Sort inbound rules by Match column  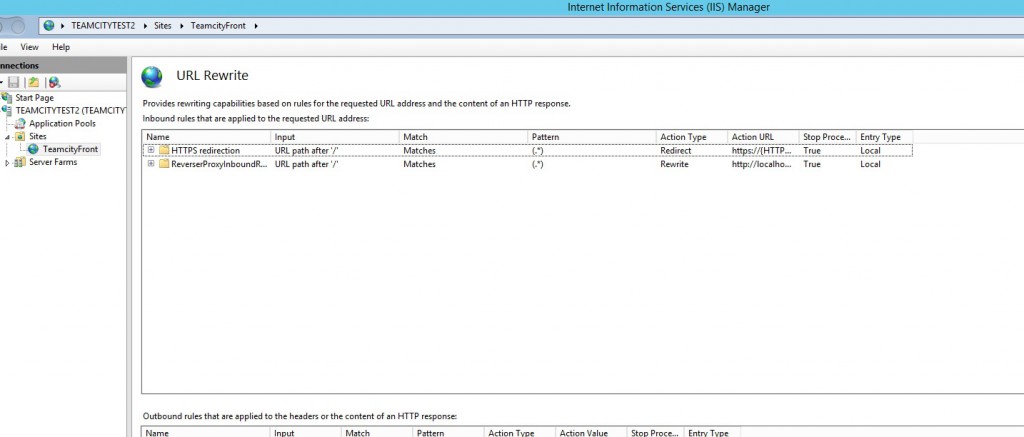click(x=464, y=137)
